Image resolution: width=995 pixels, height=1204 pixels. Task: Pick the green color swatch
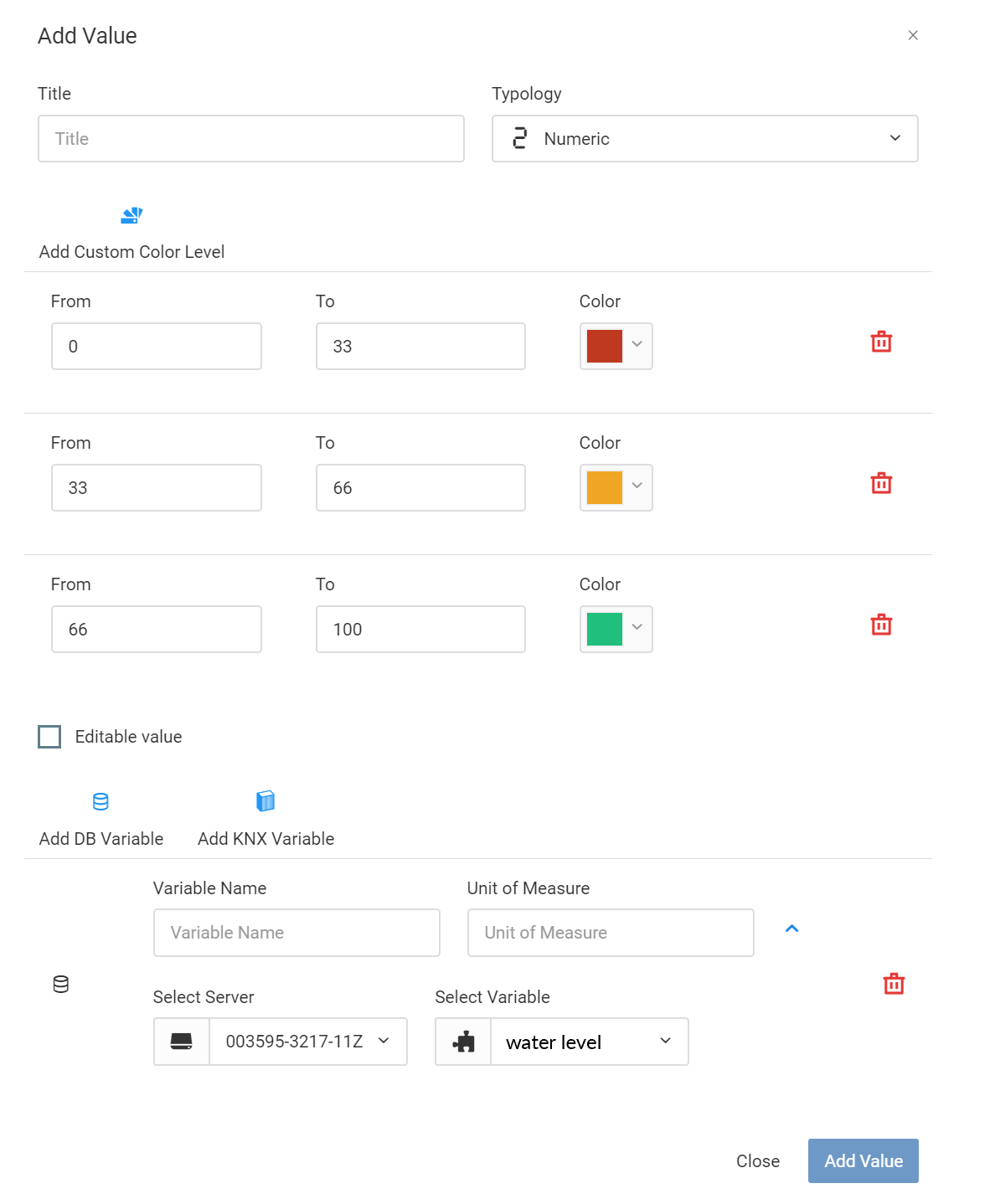(605, 629)
